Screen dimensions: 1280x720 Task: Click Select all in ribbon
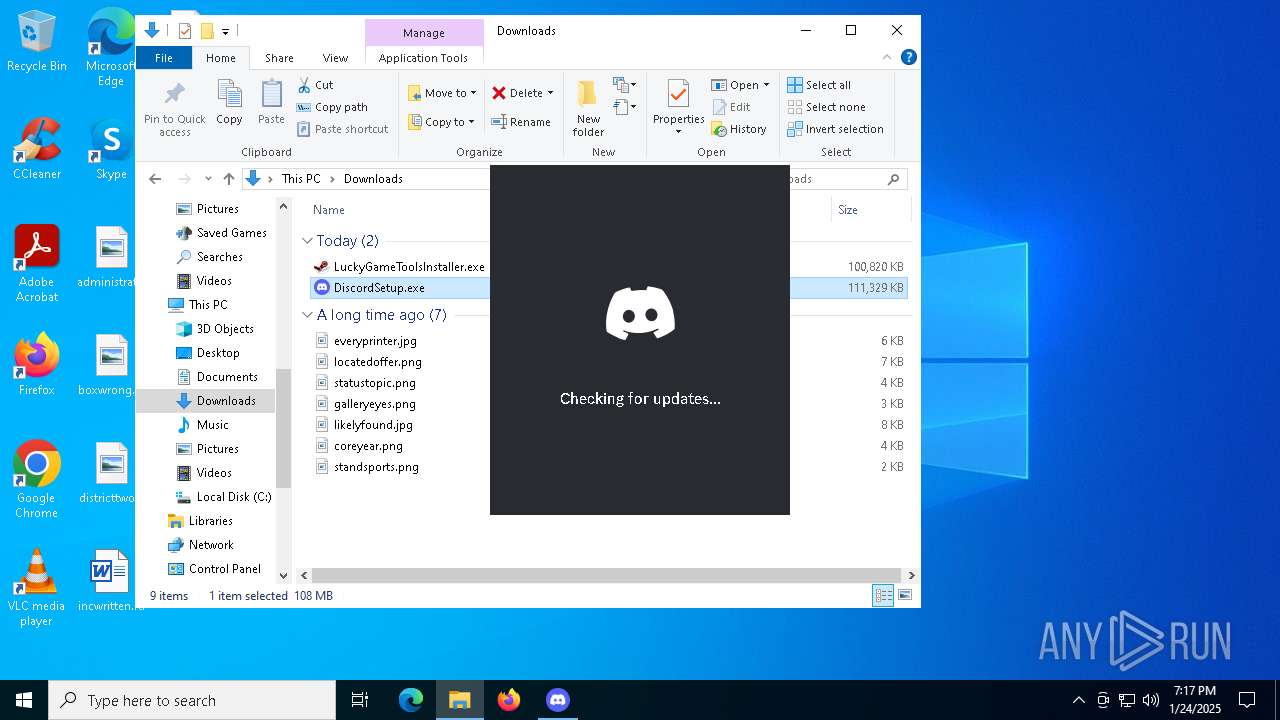[819, 85]
